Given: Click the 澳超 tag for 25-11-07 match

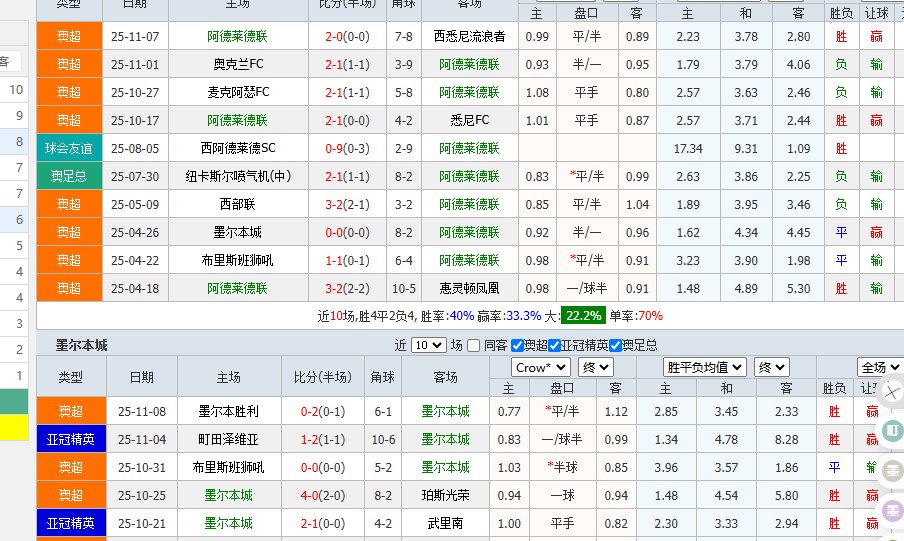Looking at the screenshot, I should click(69, 36).
